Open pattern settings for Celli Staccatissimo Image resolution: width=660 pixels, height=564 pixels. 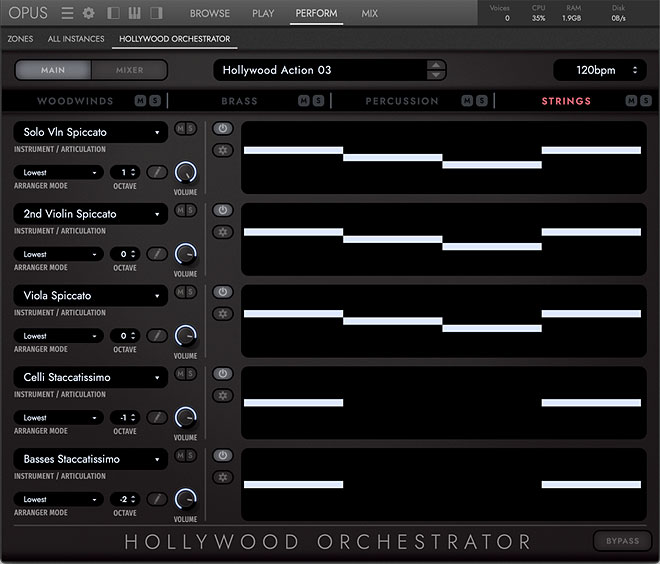coord(223,395)
